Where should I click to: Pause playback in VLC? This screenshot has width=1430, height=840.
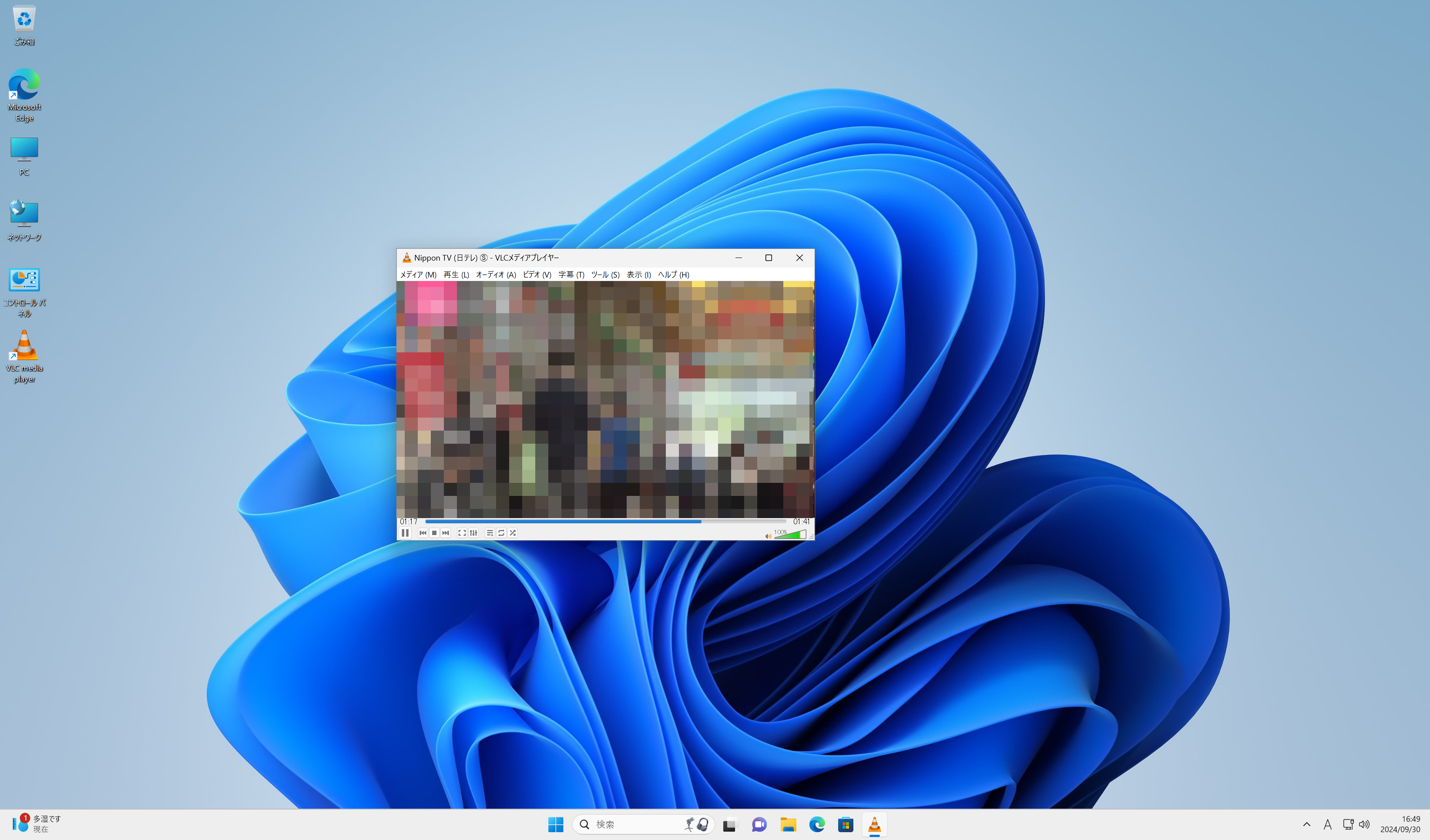point(405,533)
